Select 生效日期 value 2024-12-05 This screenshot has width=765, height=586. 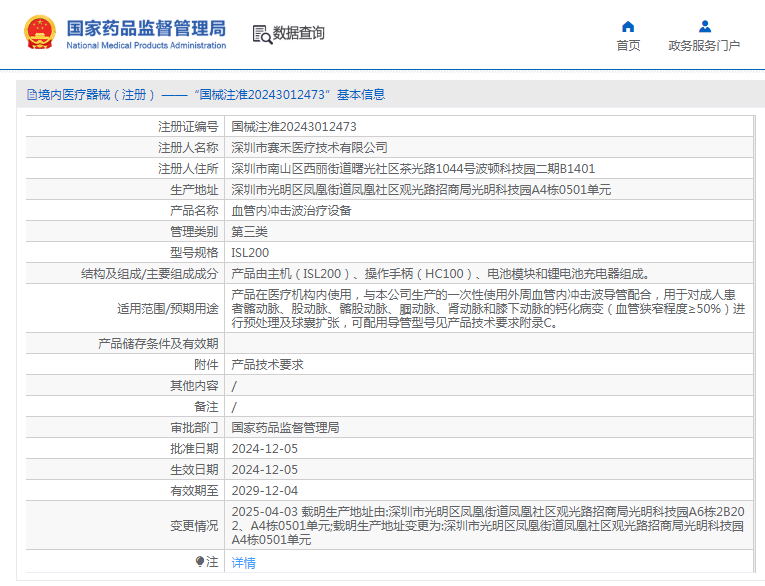(264, 470)
